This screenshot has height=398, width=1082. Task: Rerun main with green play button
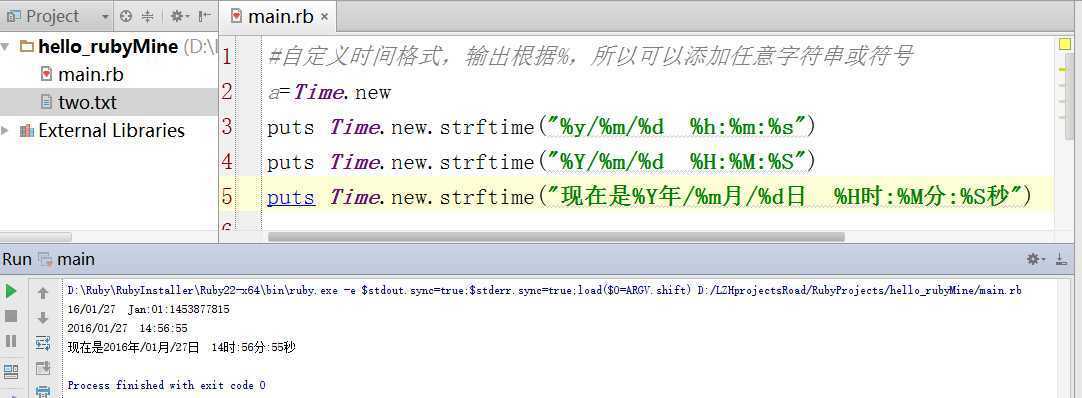tap(11, 292)
